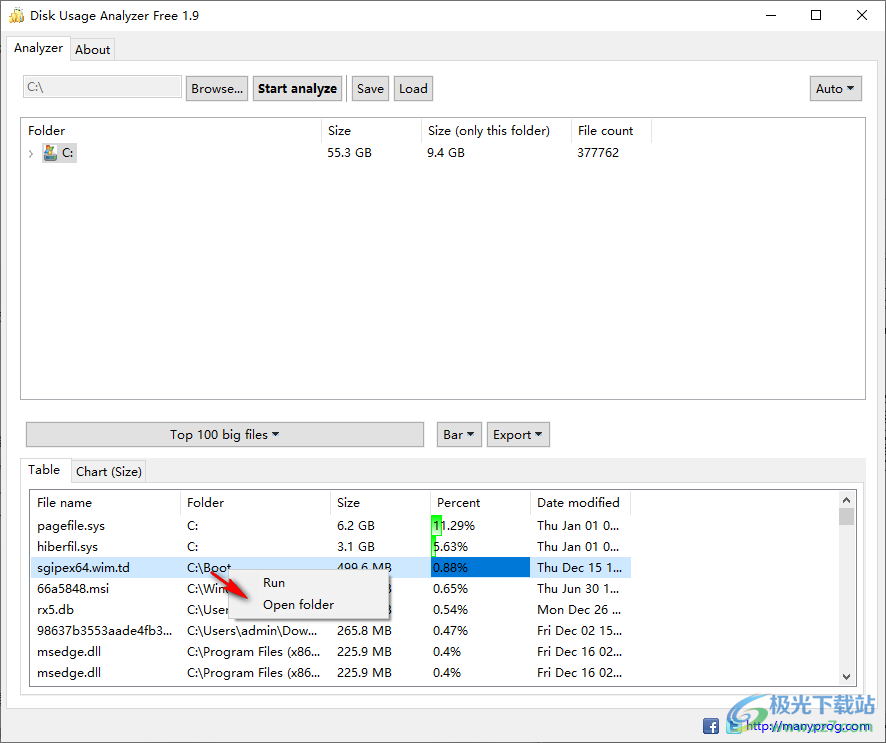886x743 pixels.
Task: Open the Export dropdown
Action: (x=518, y=434)
